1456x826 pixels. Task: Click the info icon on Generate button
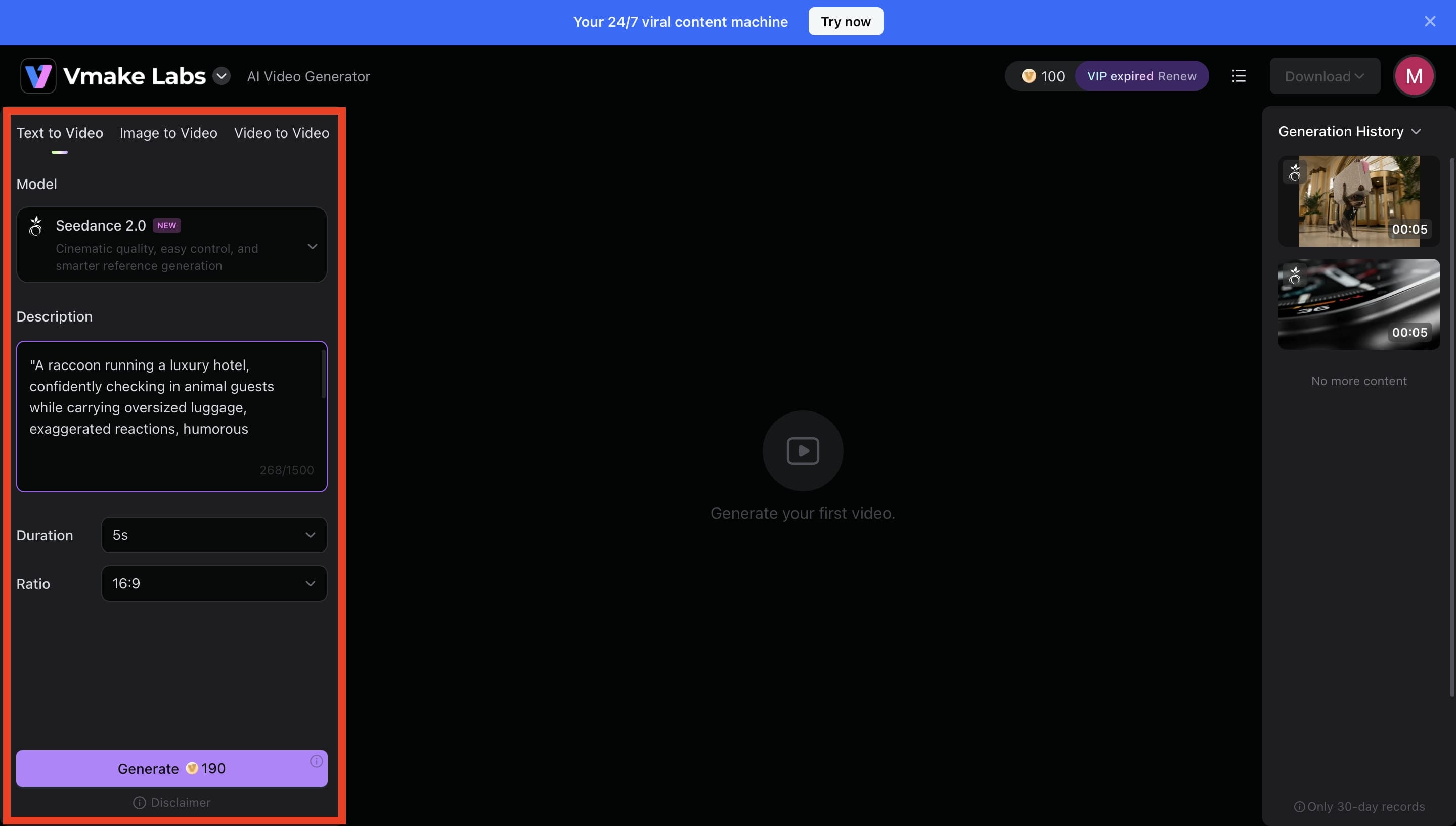click(x=316, y=761)
